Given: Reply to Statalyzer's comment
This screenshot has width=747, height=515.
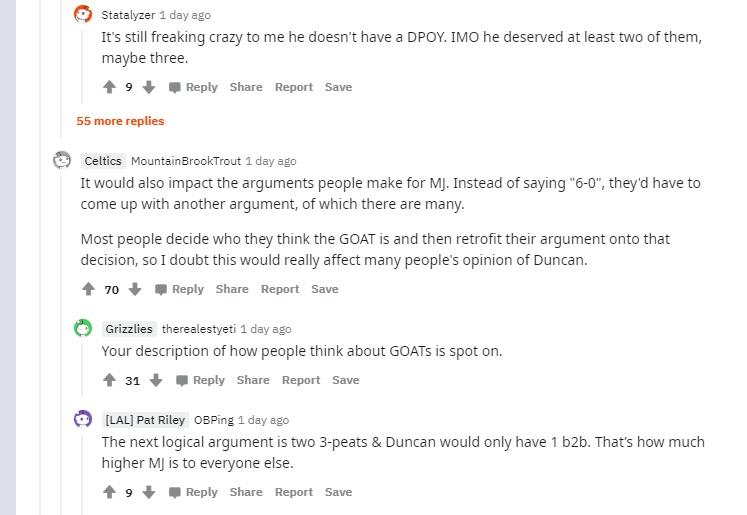Looking at the screenshot, I should 193,87.
